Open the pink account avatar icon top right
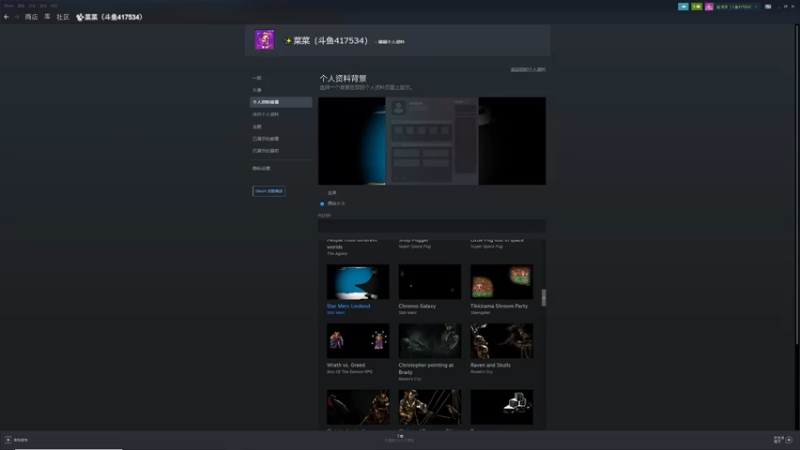The width and height of the screenshot is (800, 450). 709,7
